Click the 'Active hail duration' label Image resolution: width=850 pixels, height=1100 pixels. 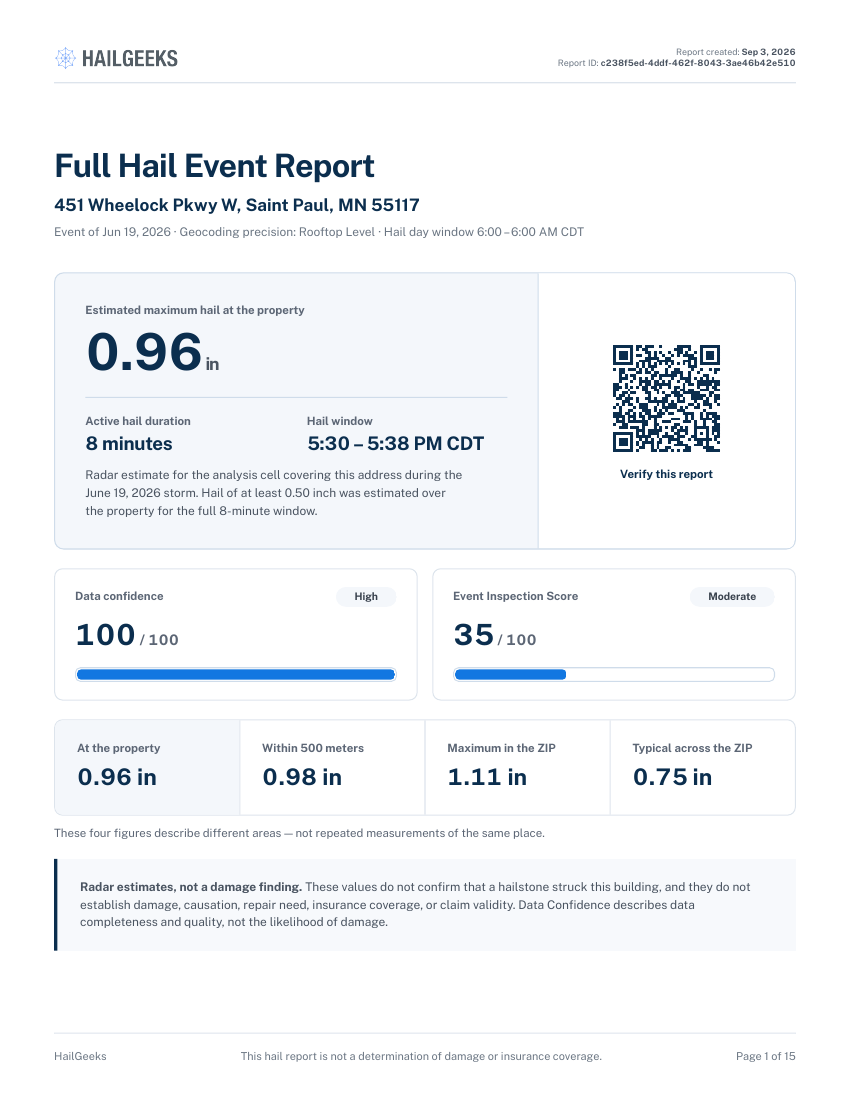click(138, 421)
